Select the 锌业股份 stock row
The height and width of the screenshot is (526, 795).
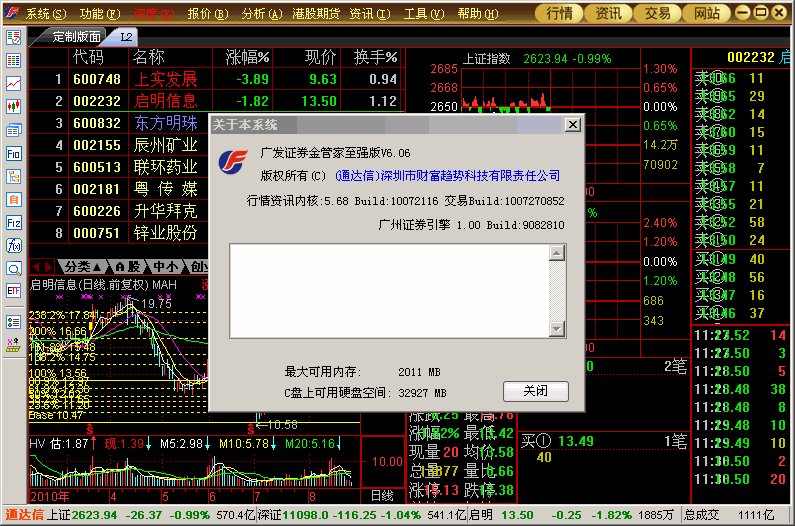[119, 233]
